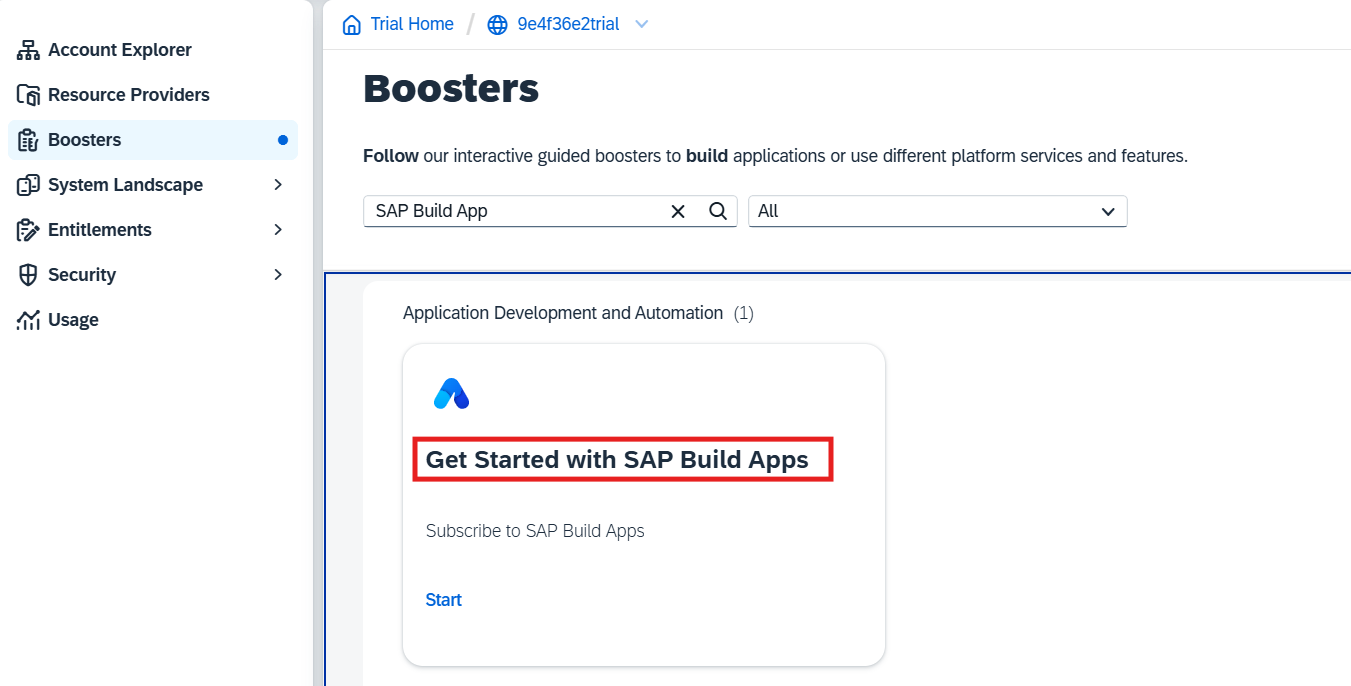Open Get Started with SAP Build Apps title
Image resolution: width=1351 pixels, height=686 pixels.
point(617,460)
